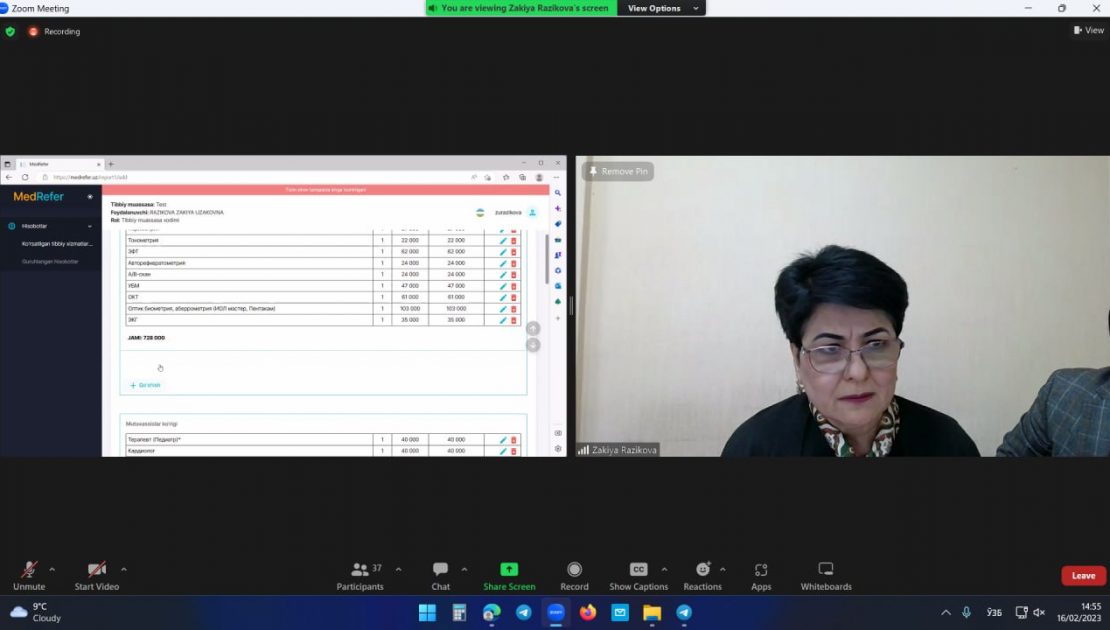Expand audio options arrow next to Unmute
This screenshot has height=630, width=1110.
[x=52, y=569]
